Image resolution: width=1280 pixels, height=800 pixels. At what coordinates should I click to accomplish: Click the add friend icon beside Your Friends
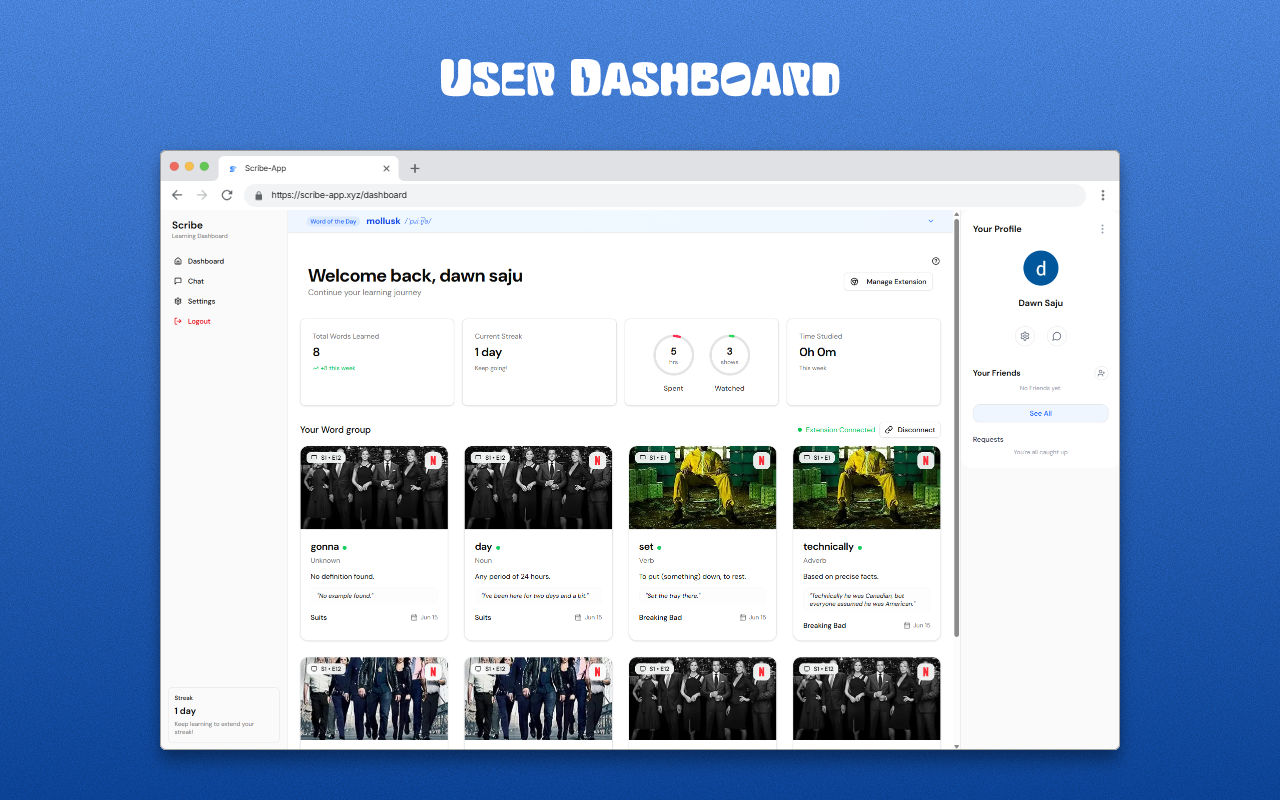[1101, 373]
